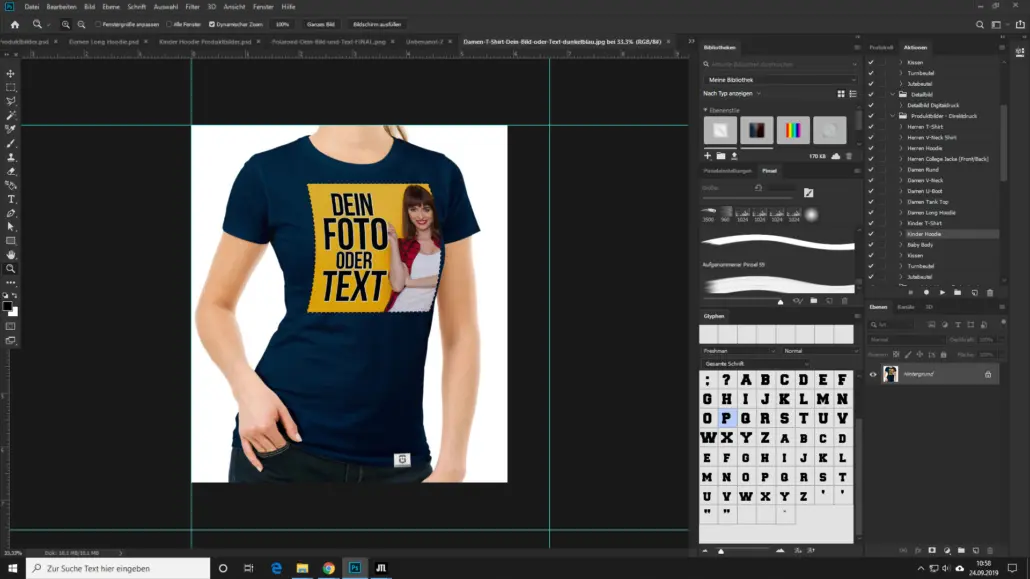
Task: Switch to the Kanäle tab
Action: (905, 307)
